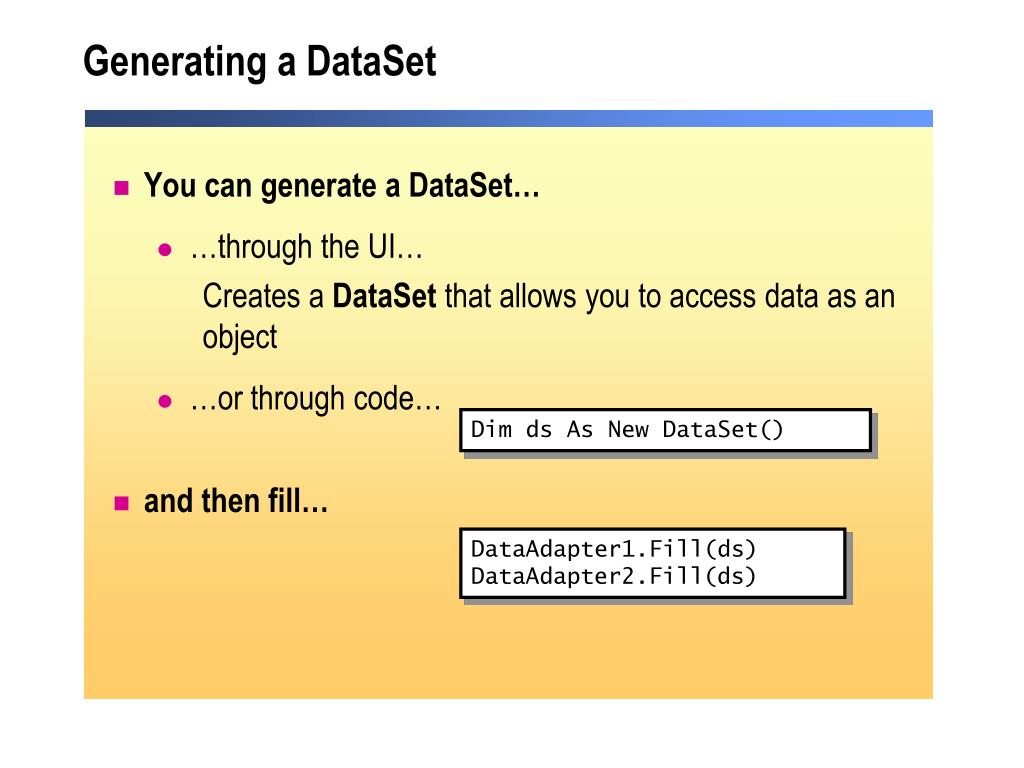Select the '…through the UI…' text
The image size is (1024, 768).
pos(307,248)
